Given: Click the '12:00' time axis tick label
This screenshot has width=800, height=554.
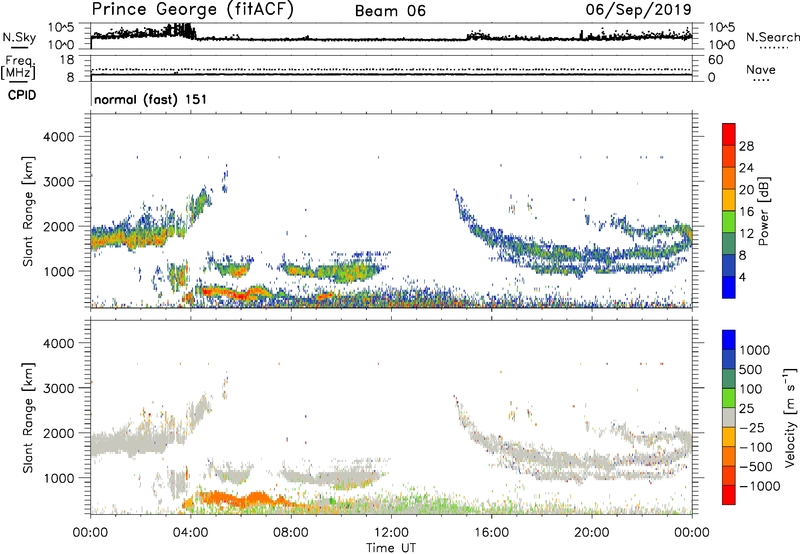Looking at the screenshot, I should 391,533.
